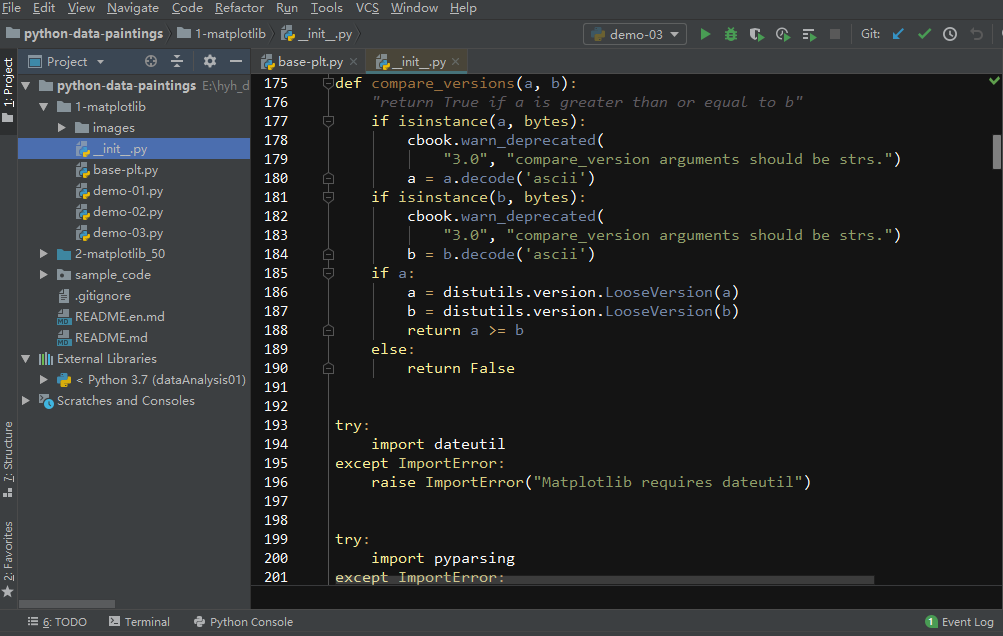This screenshot has height=636, width=1003.
Task: Click line number 193 in gutter
Action: 276,425
